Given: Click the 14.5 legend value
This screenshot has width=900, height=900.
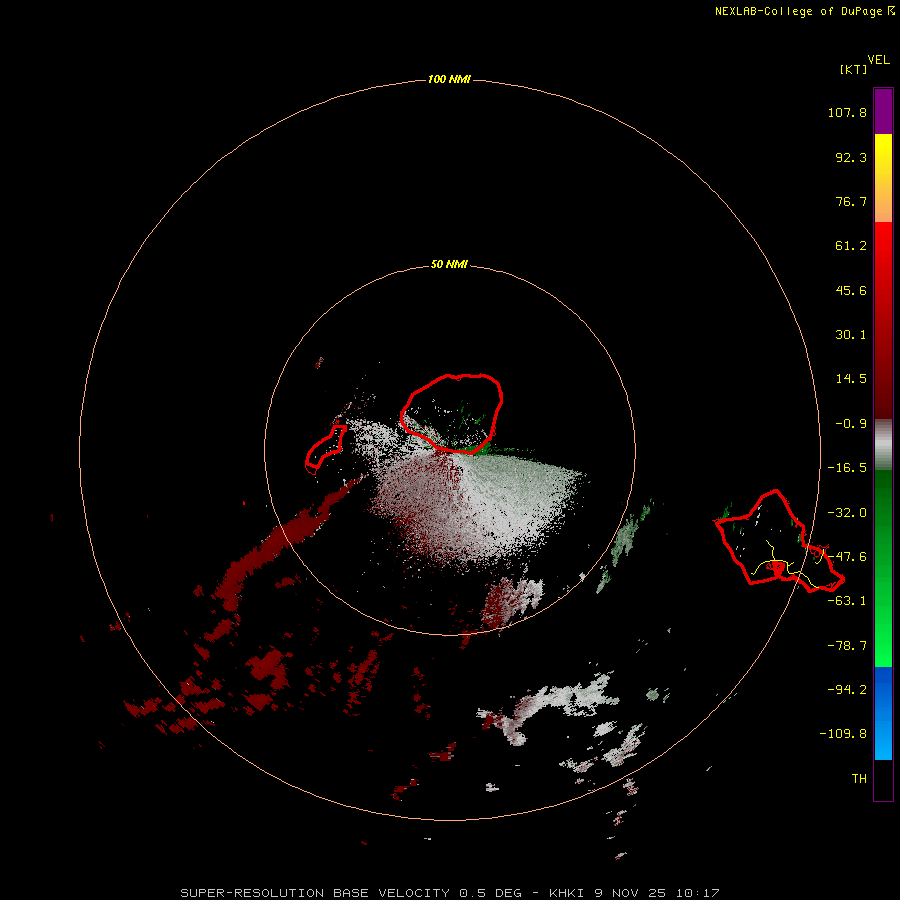Looking at the screenshot, I should (851, 379).
